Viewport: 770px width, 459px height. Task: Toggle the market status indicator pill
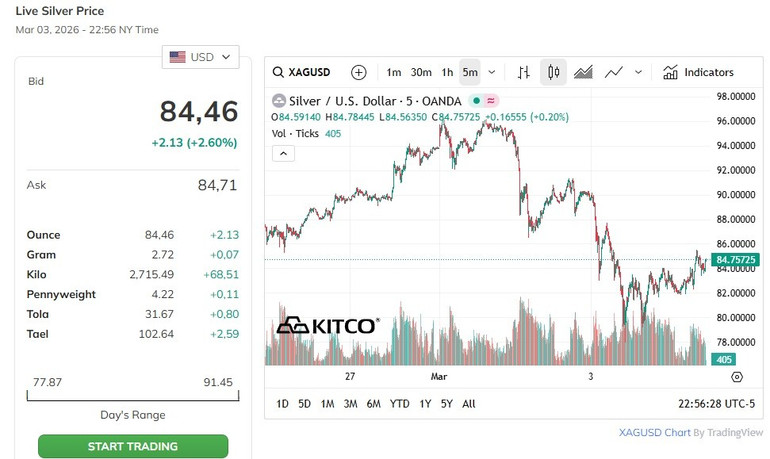pyautogui.click(x=484, y=101)
